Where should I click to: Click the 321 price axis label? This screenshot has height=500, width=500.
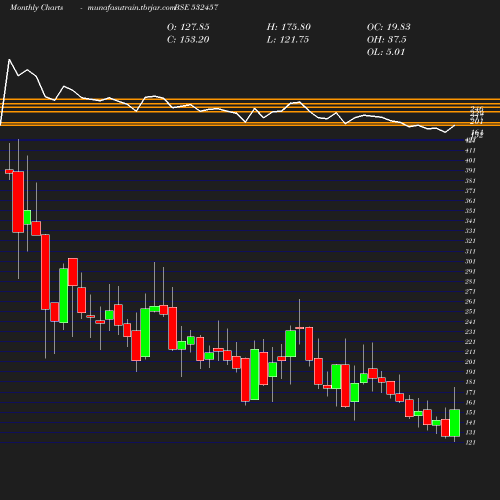coord(470,241)
